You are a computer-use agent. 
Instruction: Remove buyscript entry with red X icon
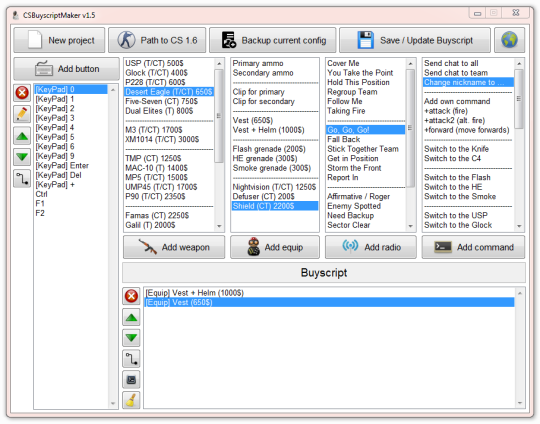(x=131, y=296)
